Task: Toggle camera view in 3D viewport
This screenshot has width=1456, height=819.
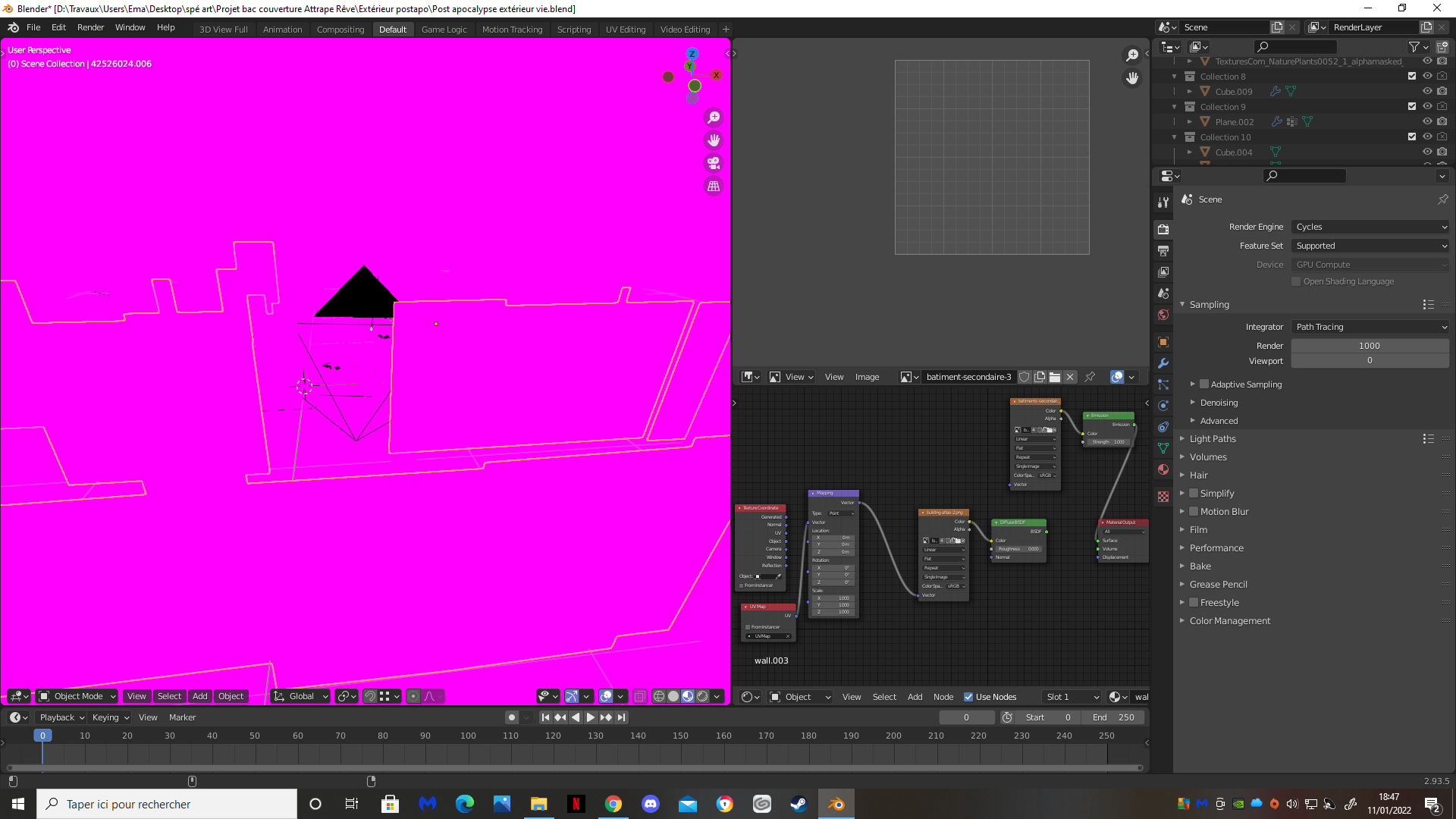Action: pyautogui.click(x=714, y=163)
